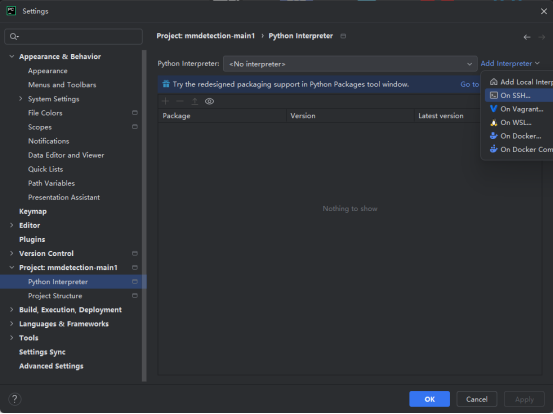Click the gift icon in the banner
The image size is (553, 414).
[166, 84]
